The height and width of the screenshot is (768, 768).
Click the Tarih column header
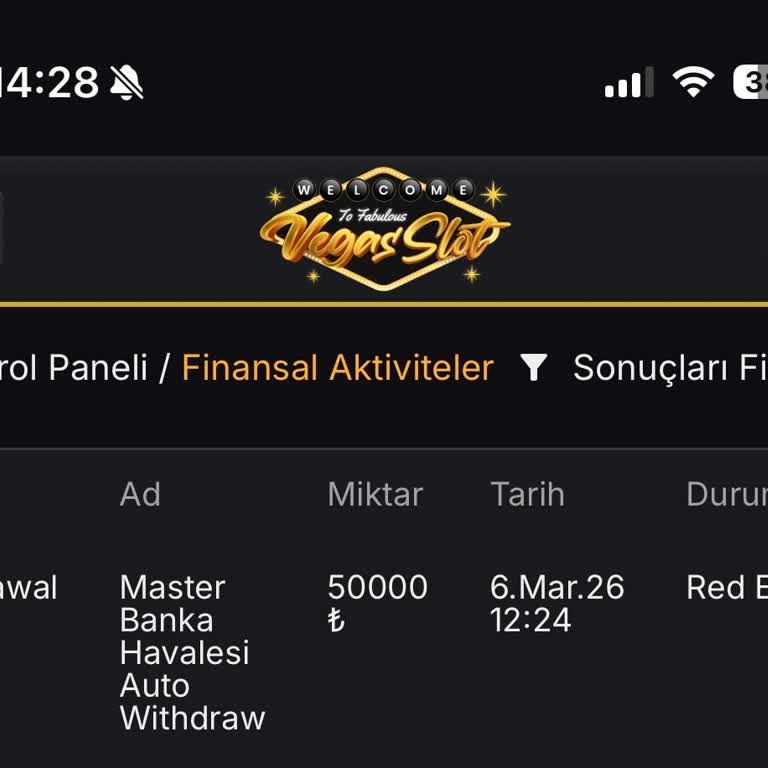tap(527, 494)
